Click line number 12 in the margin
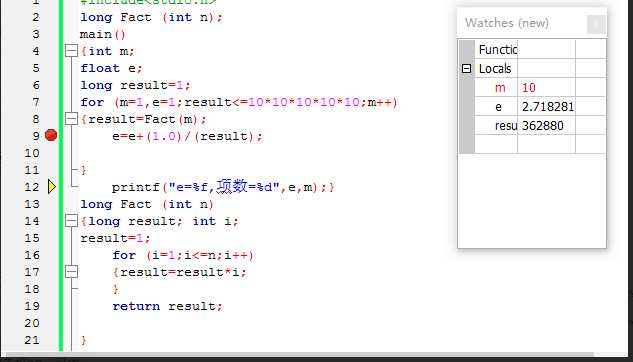Screen dimensions: 633x362 pyautogui.click(x=31, y=187)
